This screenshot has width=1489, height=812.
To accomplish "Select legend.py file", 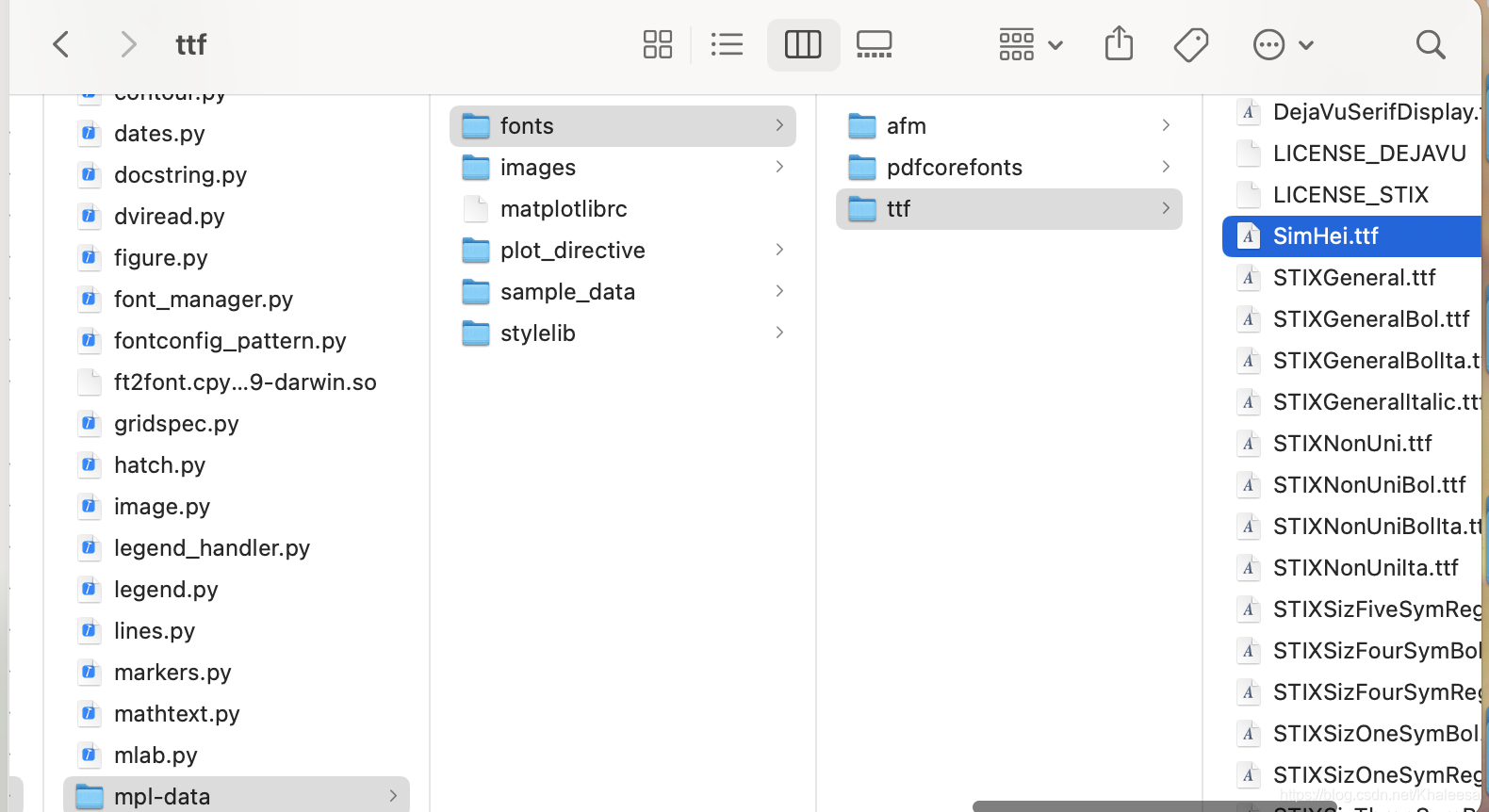I will pyautogui.click(x=237, y=589).
